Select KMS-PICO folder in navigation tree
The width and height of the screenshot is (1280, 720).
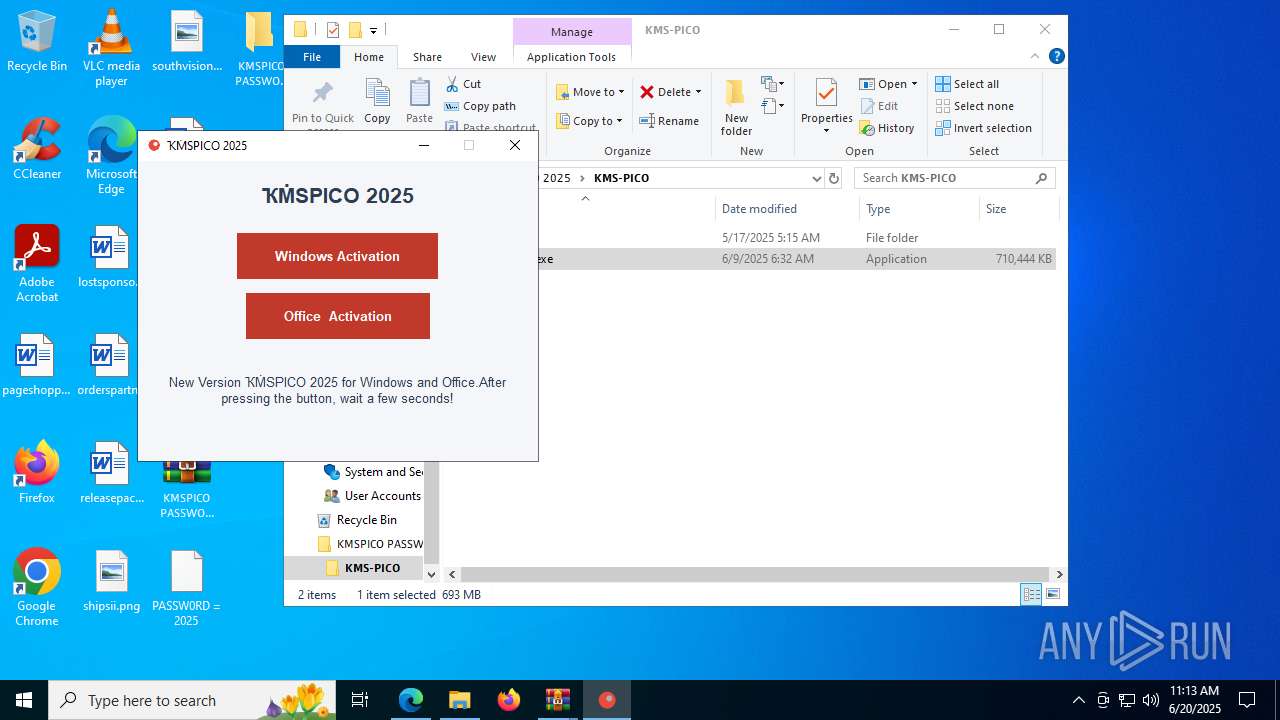point(361,568)
